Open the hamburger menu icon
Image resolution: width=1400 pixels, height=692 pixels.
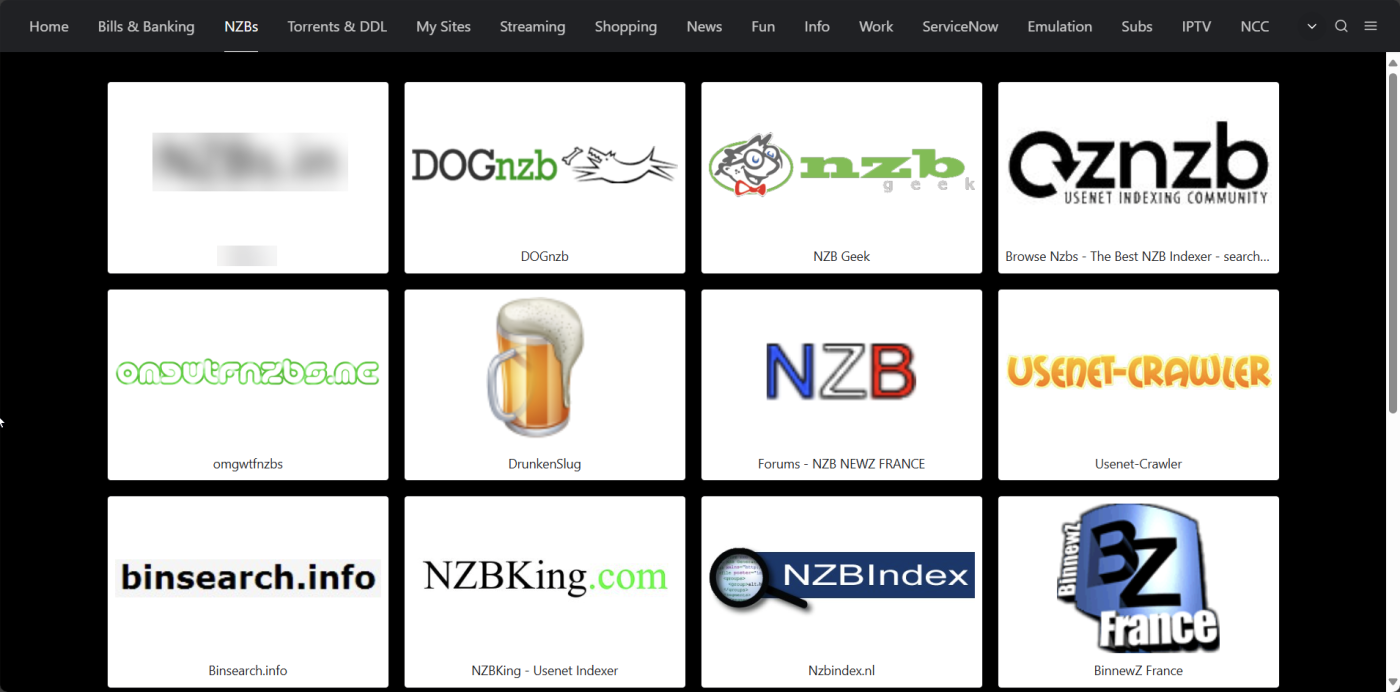coord(1370,26)
